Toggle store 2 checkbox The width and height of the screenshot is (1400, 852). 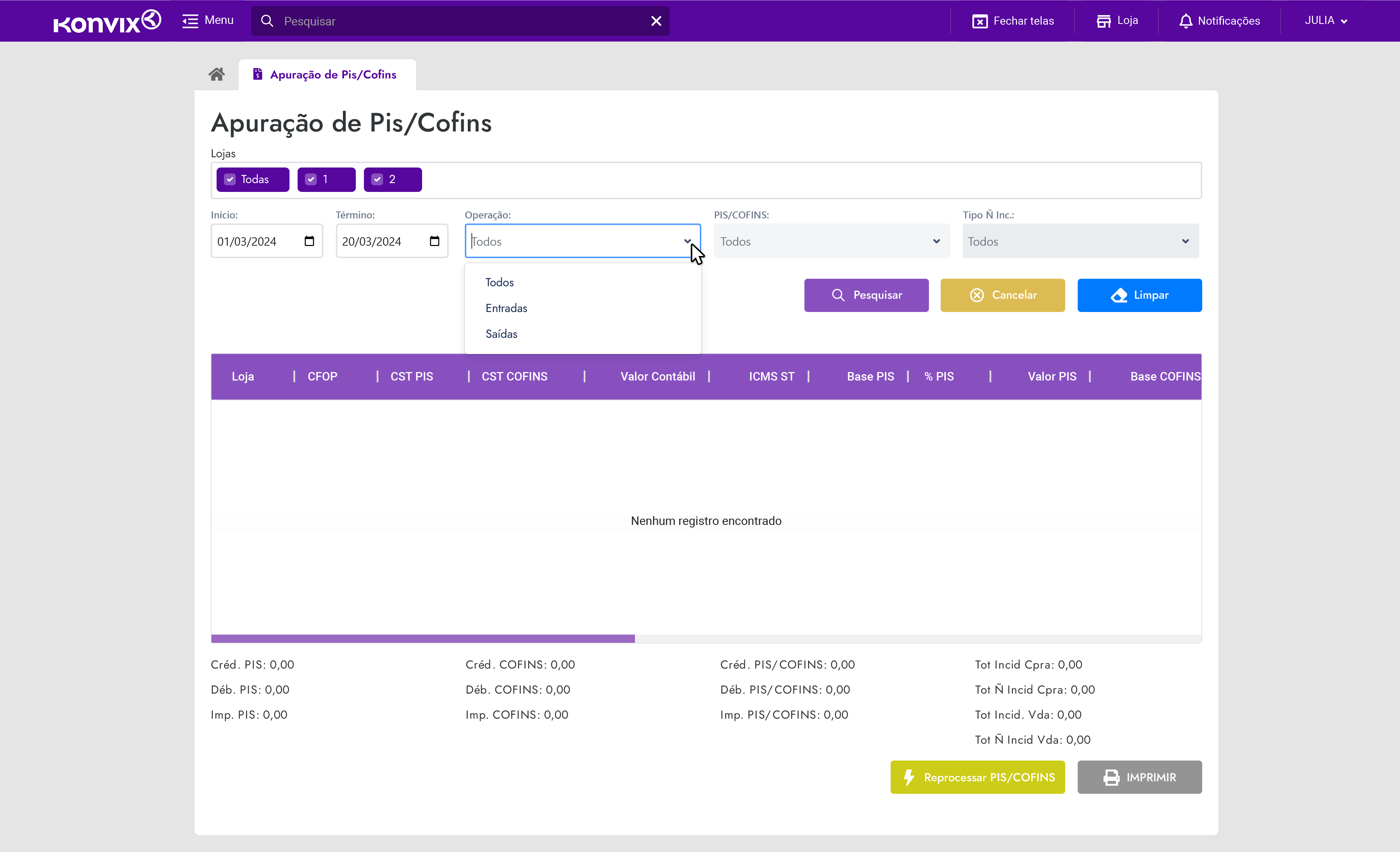point(377,180)
